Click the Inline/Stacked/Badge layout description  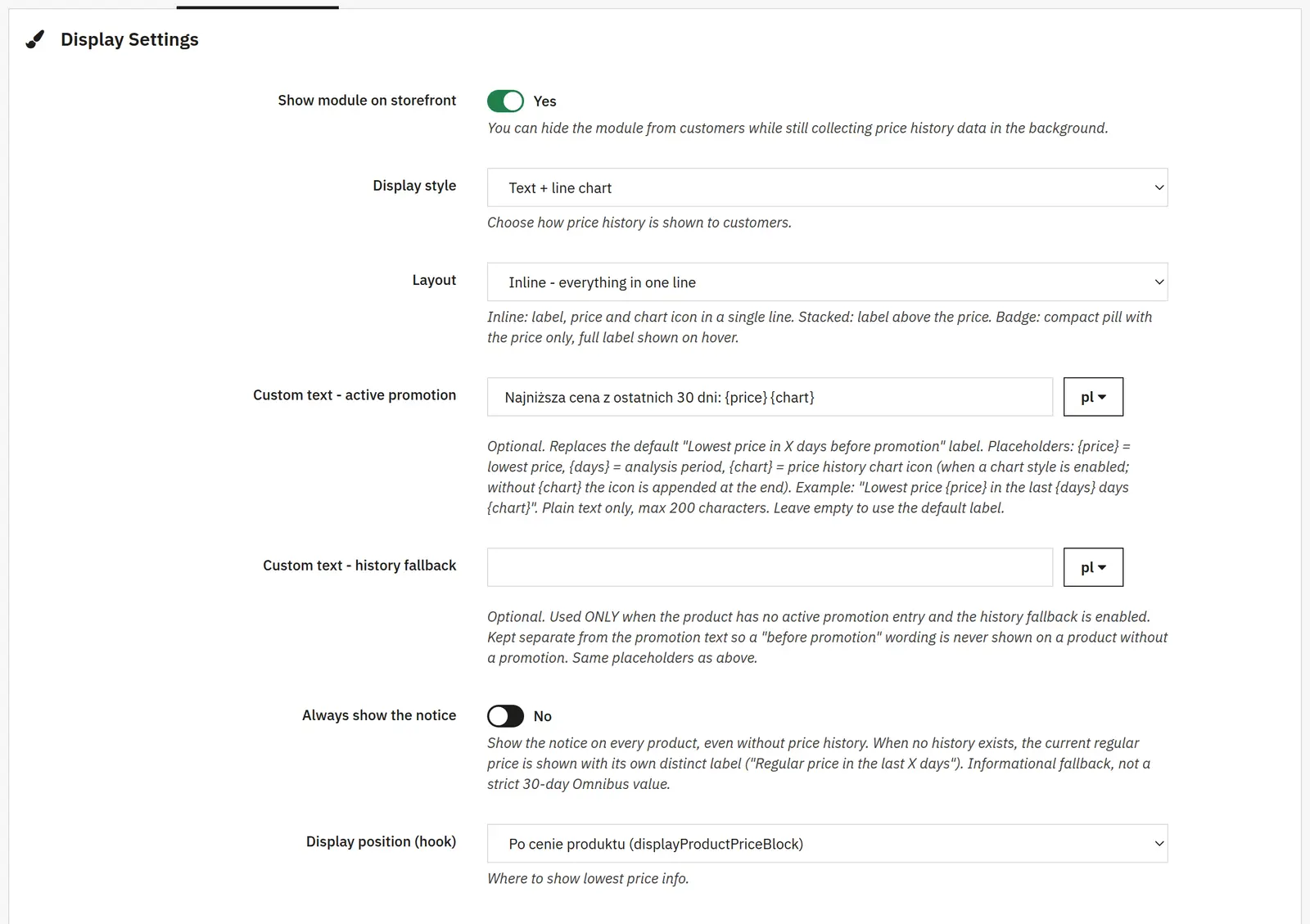click(x=820, y=327)
